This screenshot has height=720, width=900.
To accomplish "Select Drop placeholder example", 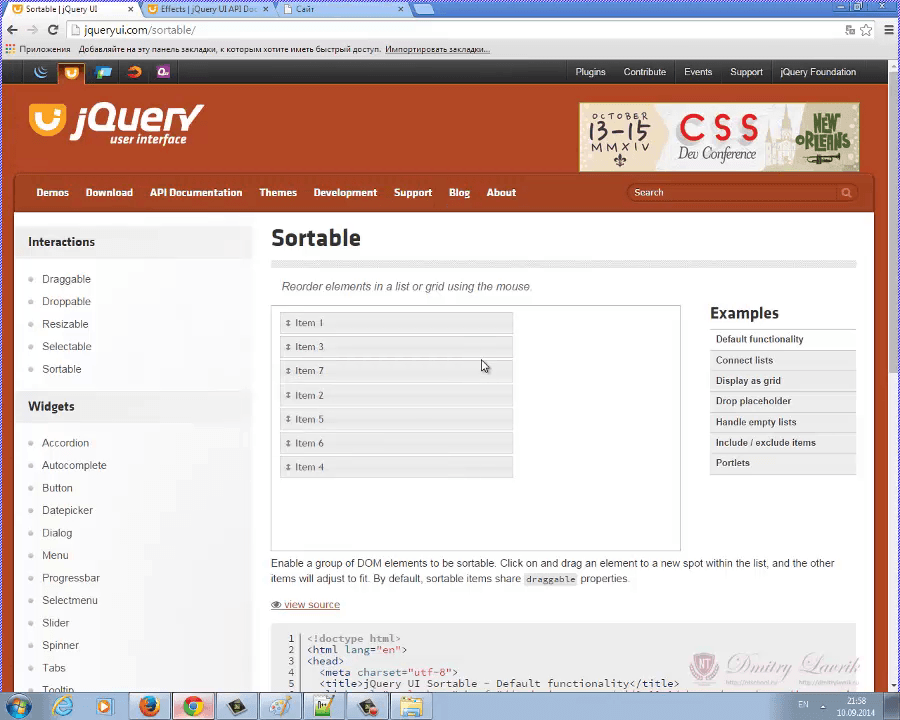I will tap(783, 401).
